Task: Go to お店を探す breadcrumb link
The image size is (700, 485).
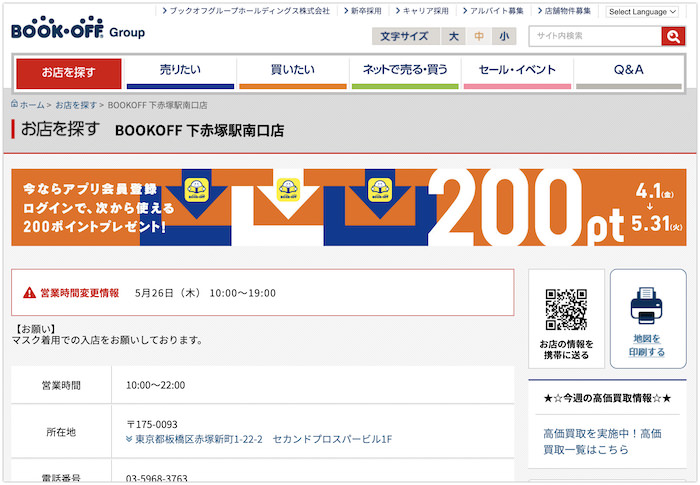Action: 76,105
